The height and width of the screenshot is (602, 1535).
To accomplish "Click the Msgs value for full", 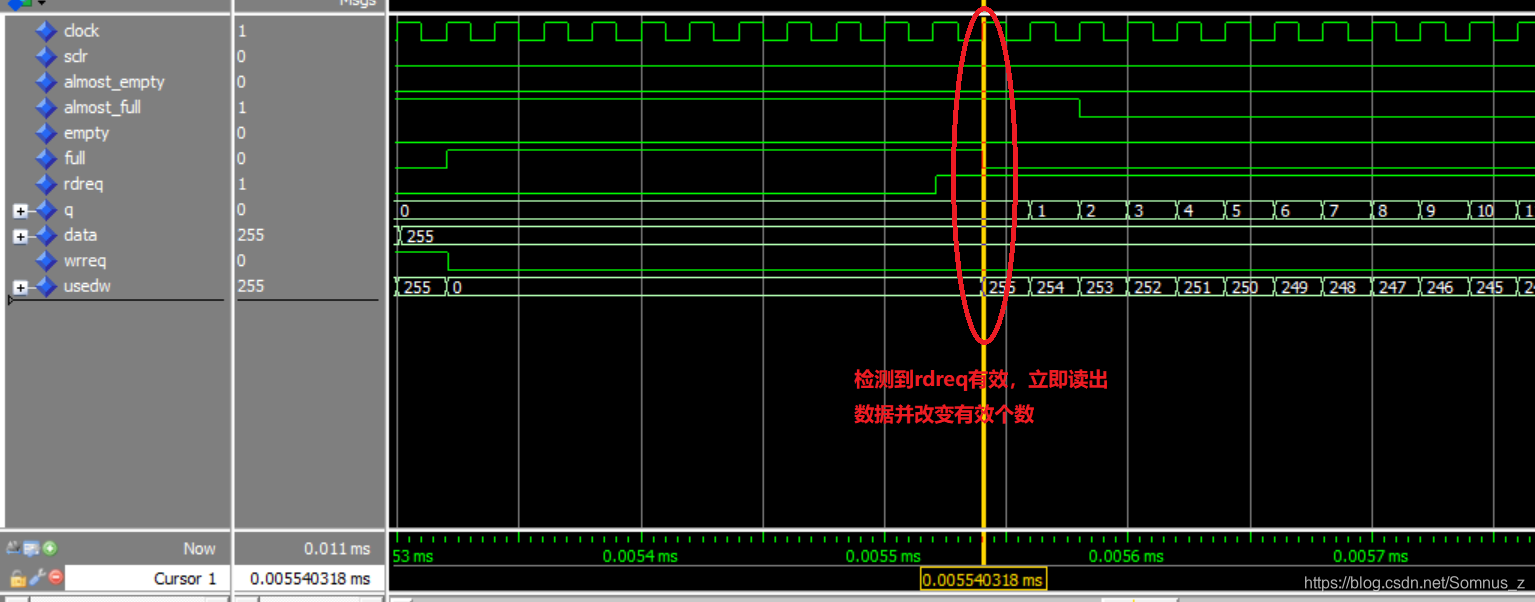I will point(242,158).
